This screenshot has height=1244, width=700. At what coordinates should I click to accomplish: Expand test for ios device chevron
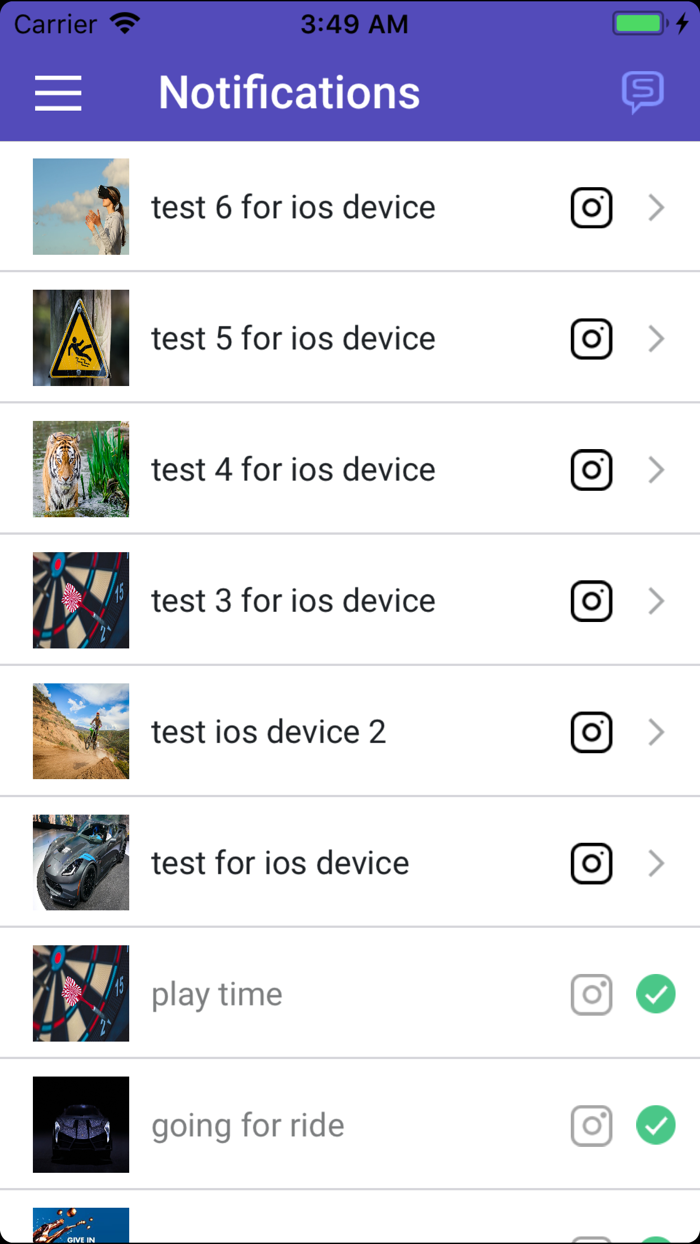[x=656, y=863]
